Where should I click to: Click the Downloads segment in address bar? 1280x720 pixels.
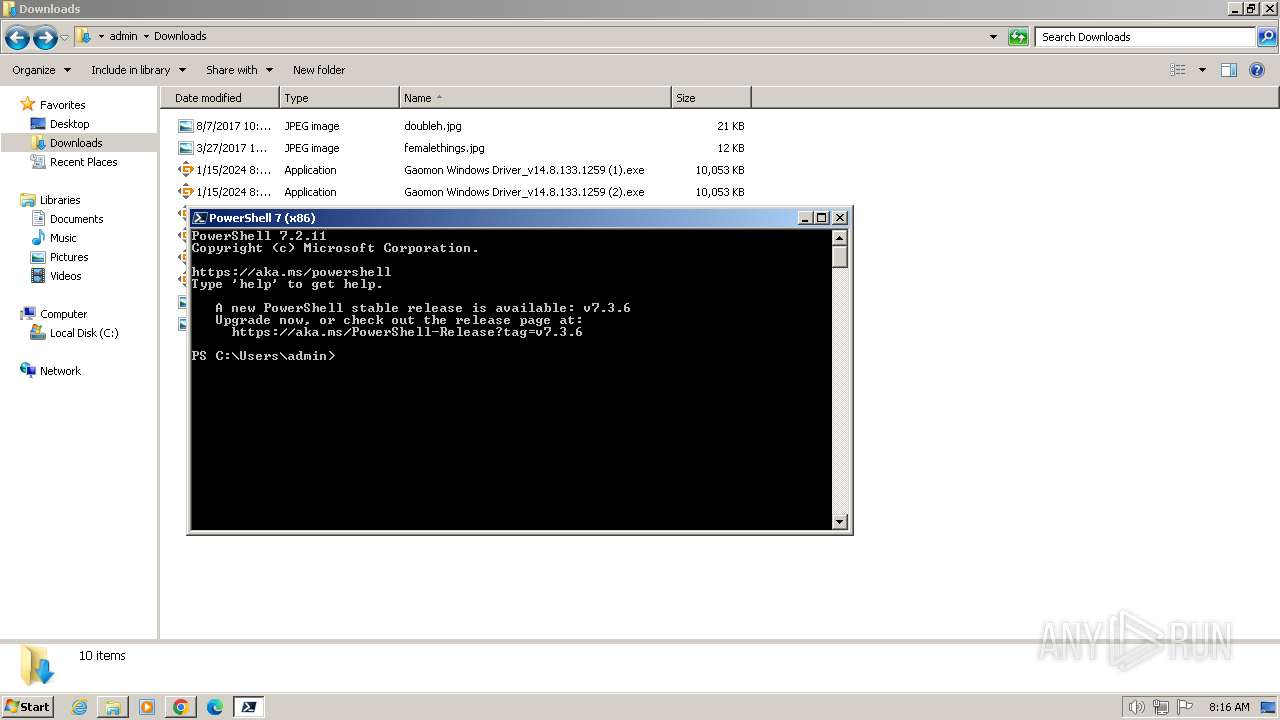pyautogui.click(x=180, y=36)
